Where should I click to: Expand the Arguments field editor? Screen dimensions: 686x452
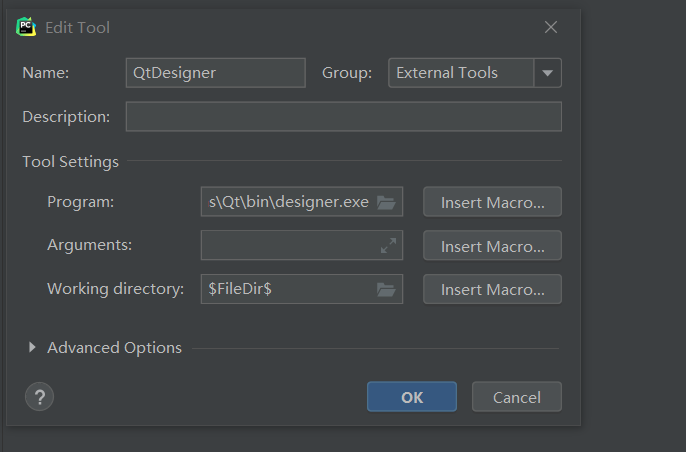(388, 246)
